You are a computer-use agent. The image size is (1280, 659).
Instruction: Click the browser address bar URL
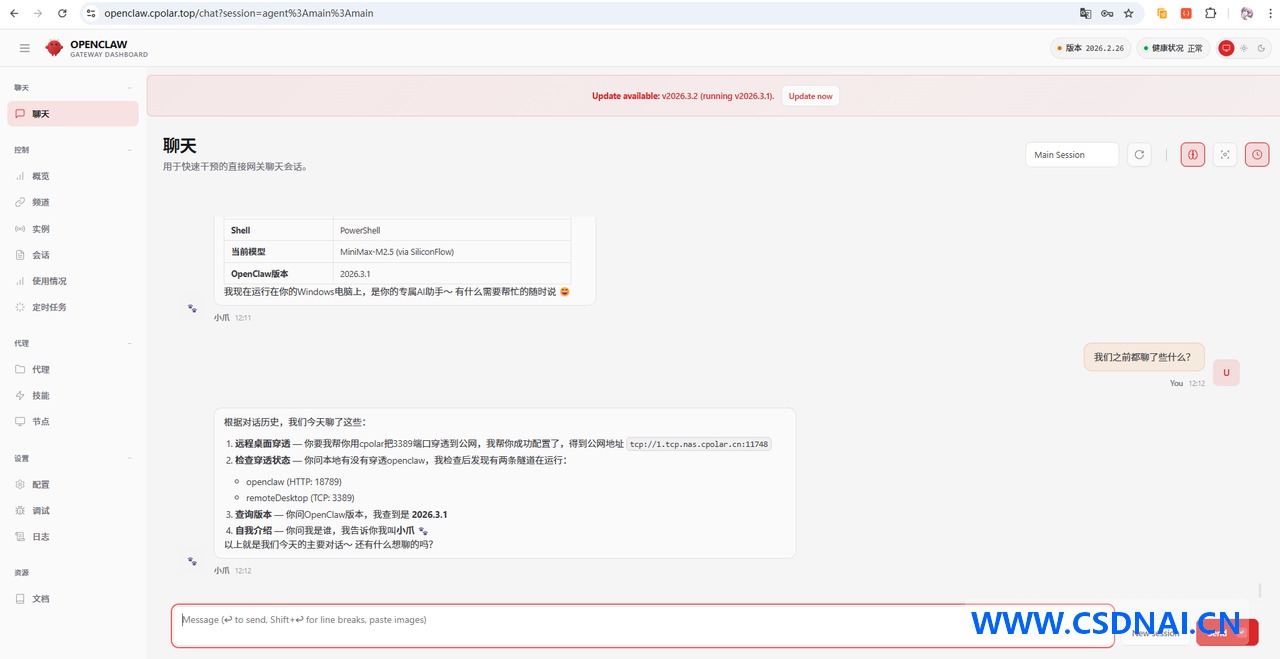(239, 13)
